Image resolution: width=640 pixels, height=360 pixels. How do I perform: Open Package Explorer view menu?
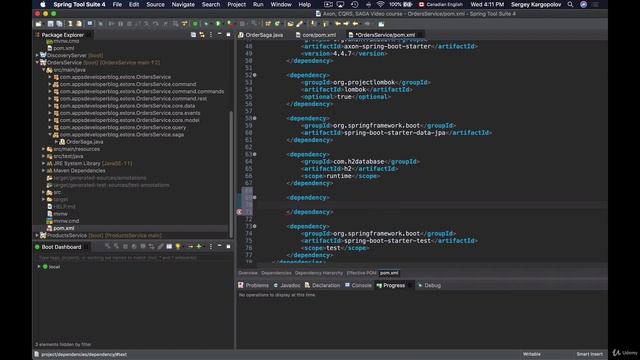tap(211, 35)
